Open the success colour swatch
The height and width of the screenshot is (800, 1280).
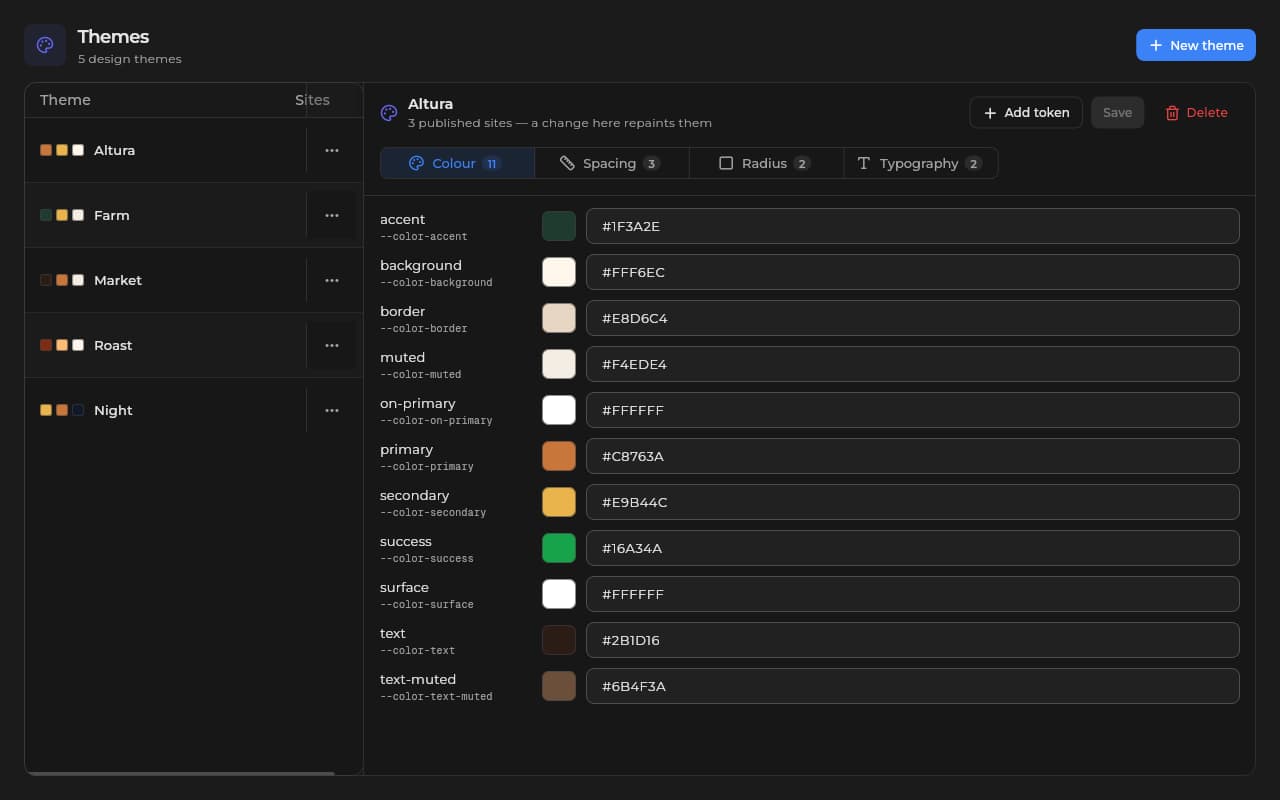coord(559,548)
